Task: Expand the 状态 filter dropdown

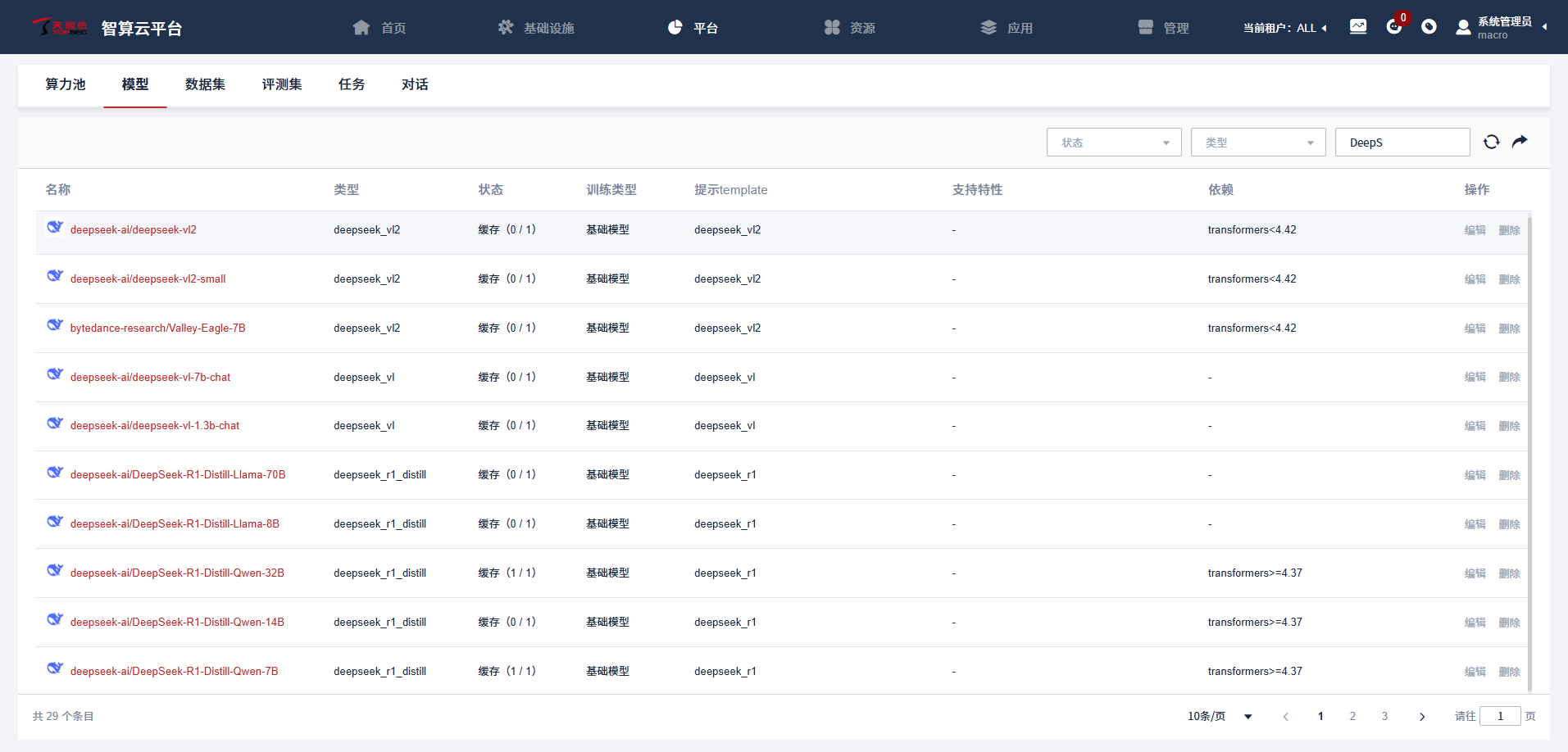Action: [x=1113, y=143]
